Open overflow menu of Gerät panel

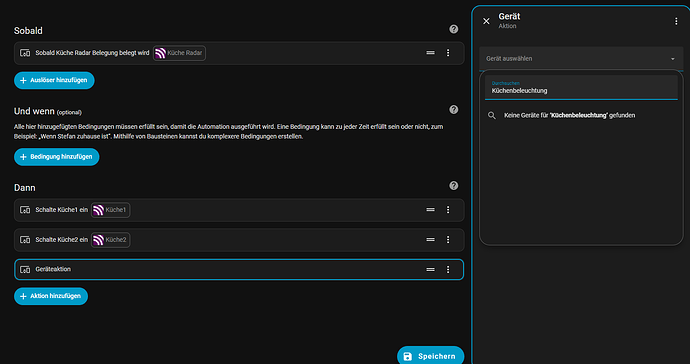click(x=676, y=21)
